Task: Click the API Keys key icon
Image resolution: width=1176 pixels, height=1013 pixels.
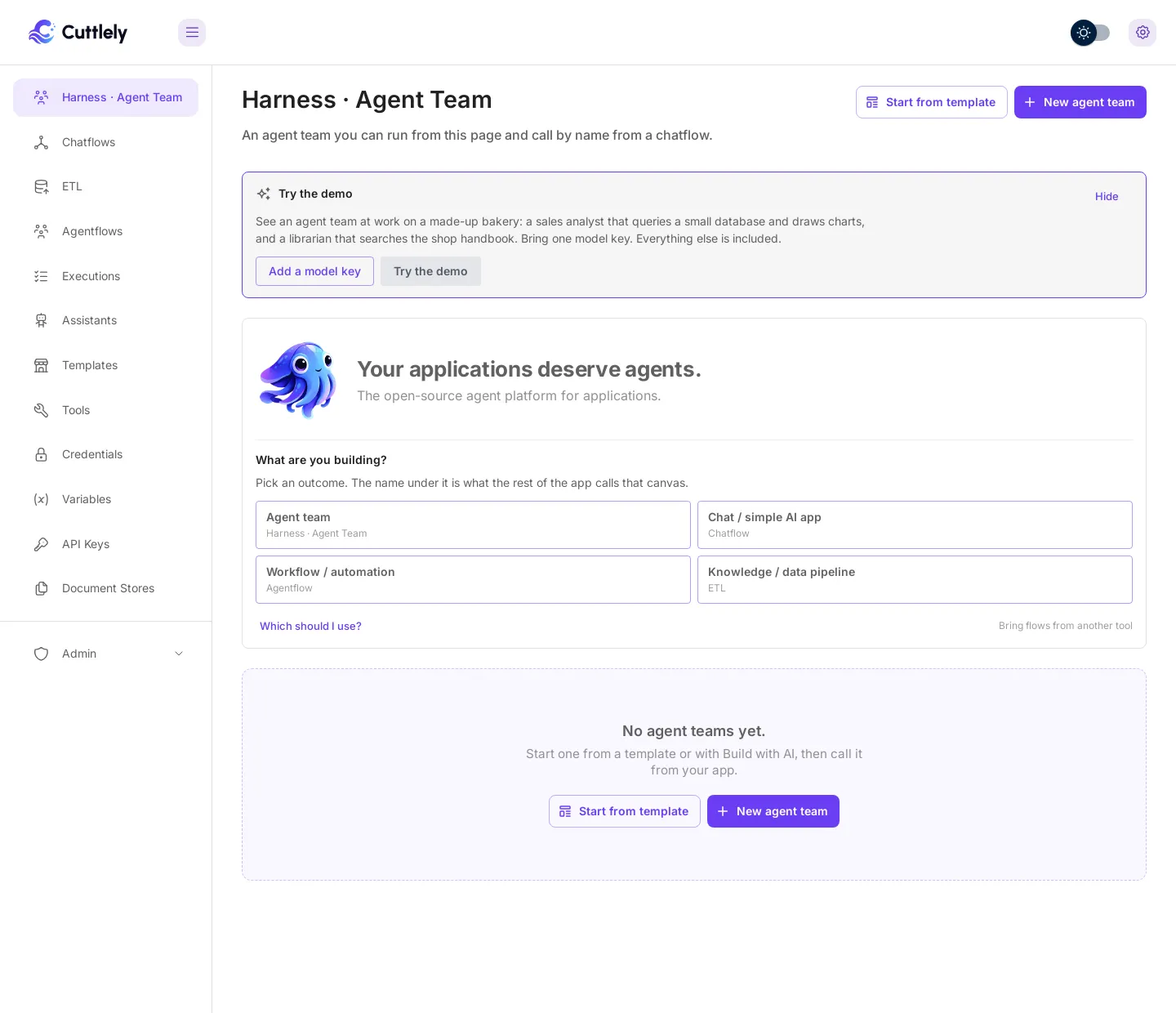Action: (41, 544)
